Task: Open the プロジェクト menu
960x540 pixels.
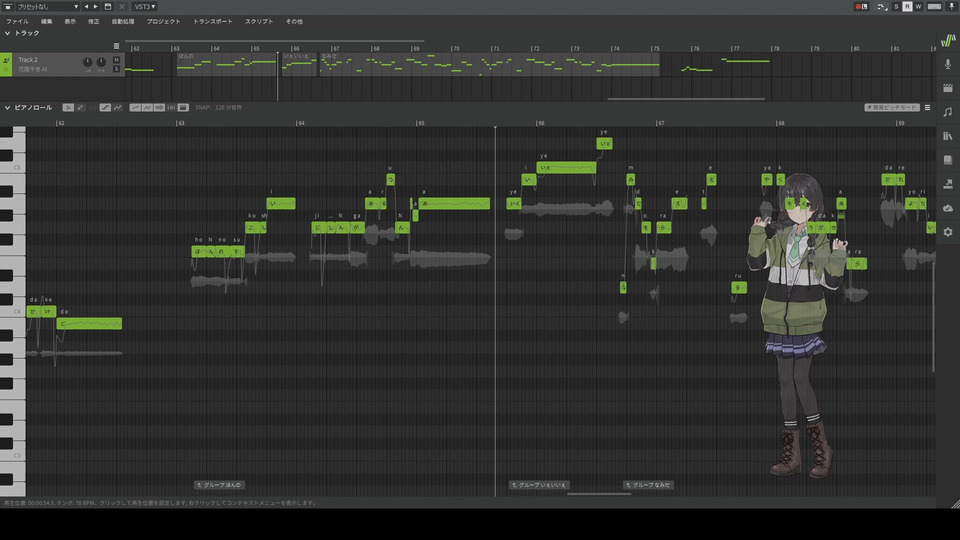Action: click(163, 21)
